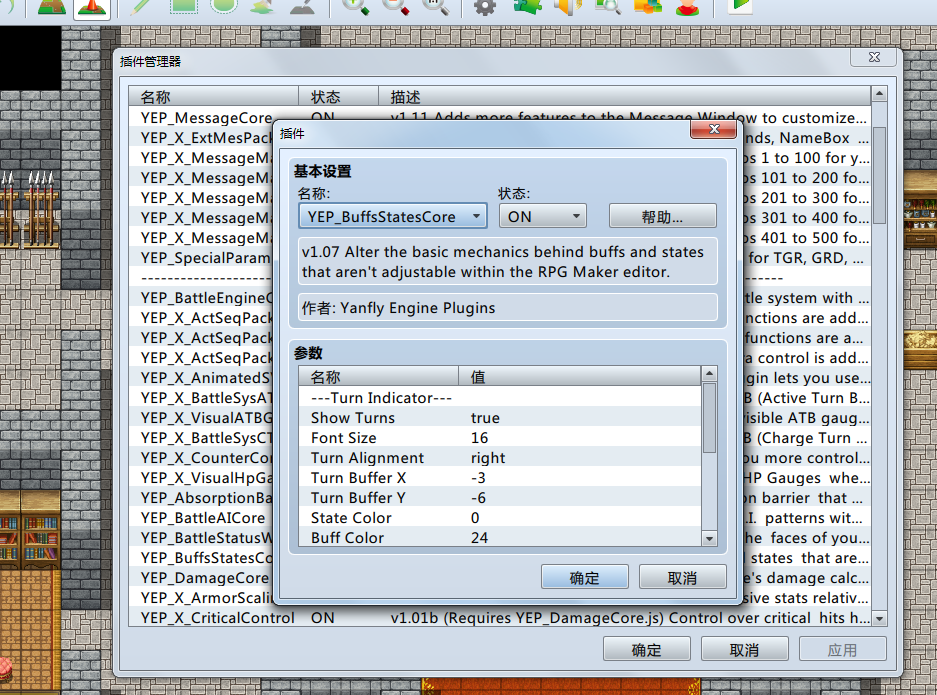Click the plugin manager list scroll-up arrow
The image size is (937, 695).
point(879,94)
